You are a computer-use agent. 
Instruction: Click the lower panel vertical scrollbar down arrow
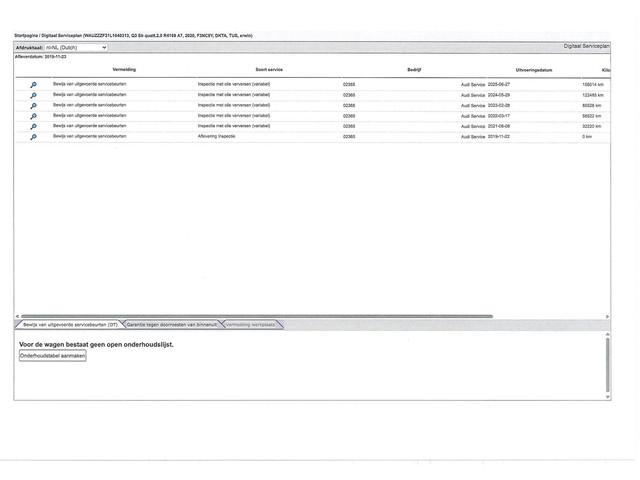[x=607, y=397]
